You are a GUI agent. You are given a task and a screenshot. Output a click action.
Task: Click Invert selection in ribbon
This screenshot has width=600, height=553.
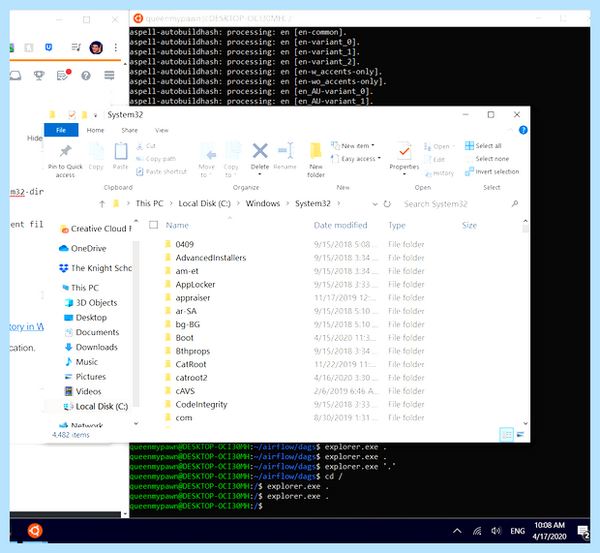point(492,171)
